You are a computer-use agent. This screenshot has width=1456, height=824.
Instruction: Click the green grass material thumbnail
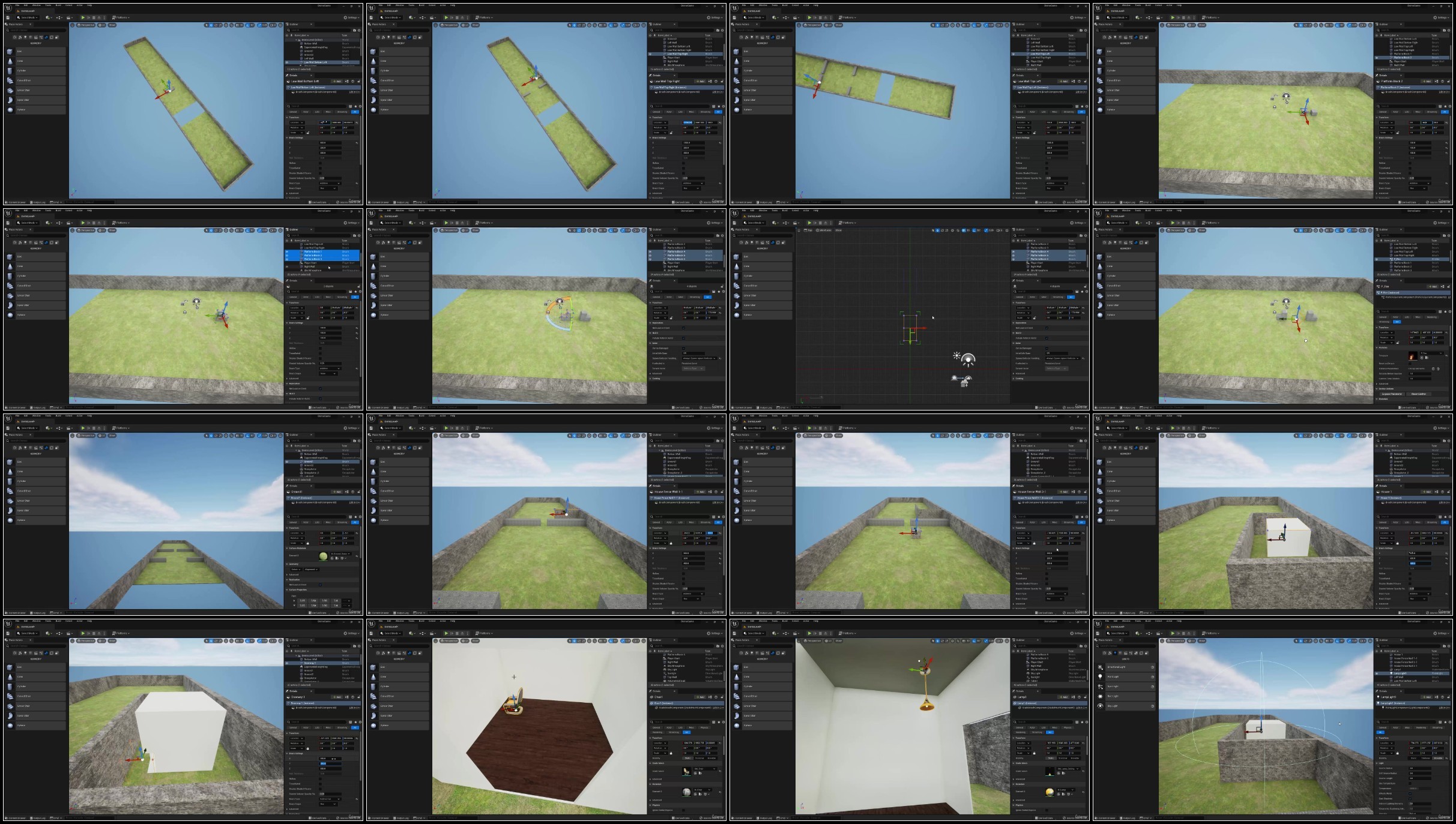323,556
